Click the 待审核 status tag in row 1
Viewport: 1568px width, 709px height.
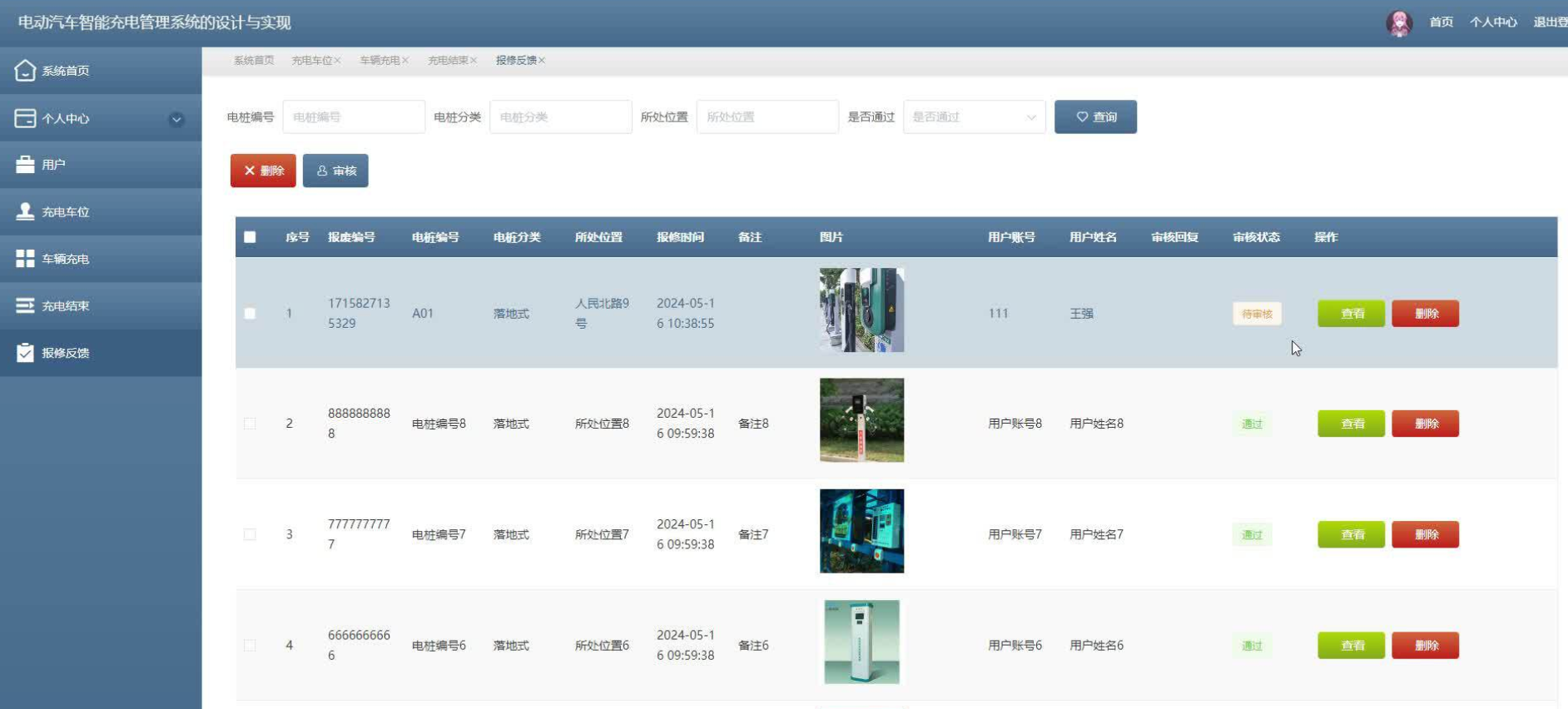point(1257,314)
